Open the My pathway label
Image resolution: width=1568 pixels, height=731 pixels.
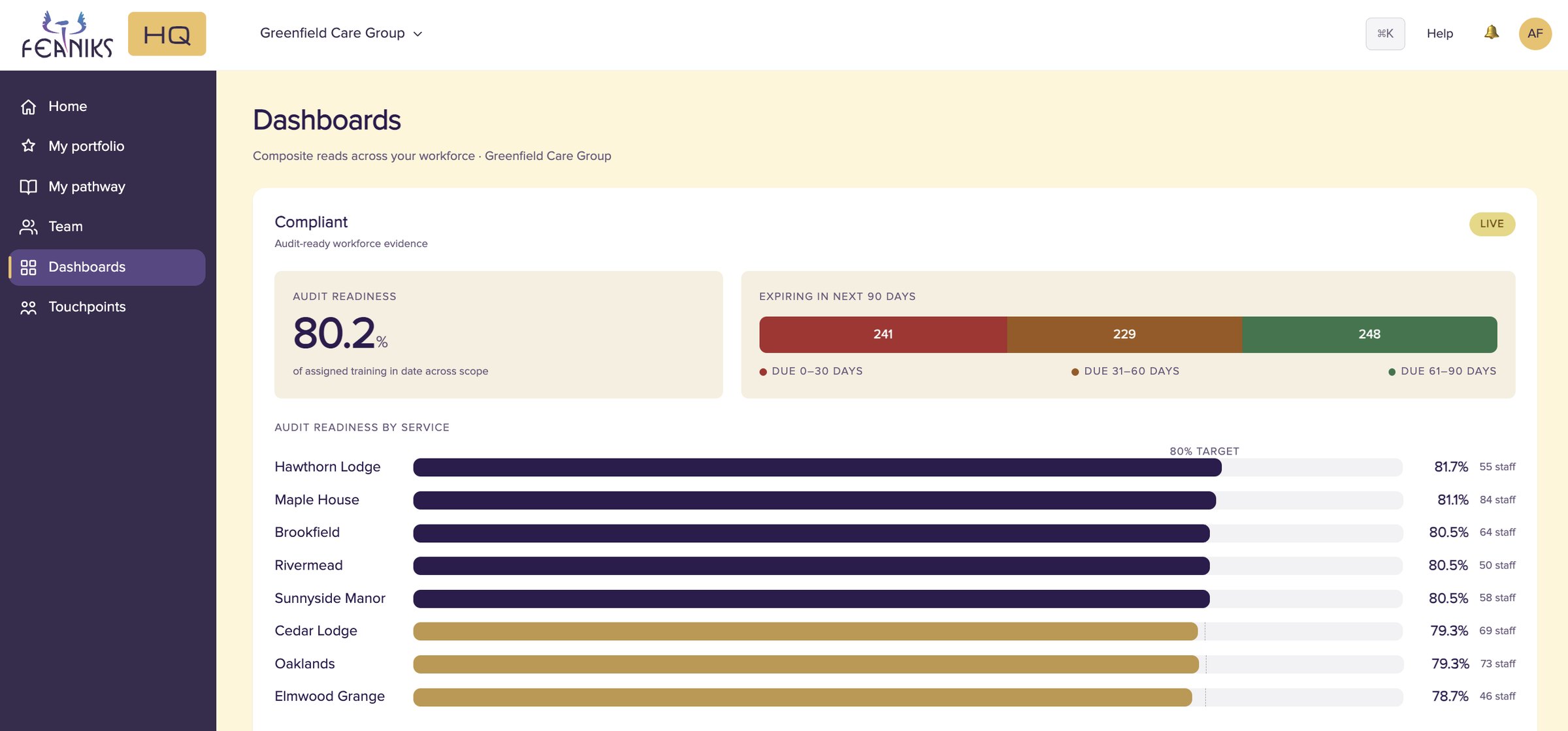pos(87,187)
